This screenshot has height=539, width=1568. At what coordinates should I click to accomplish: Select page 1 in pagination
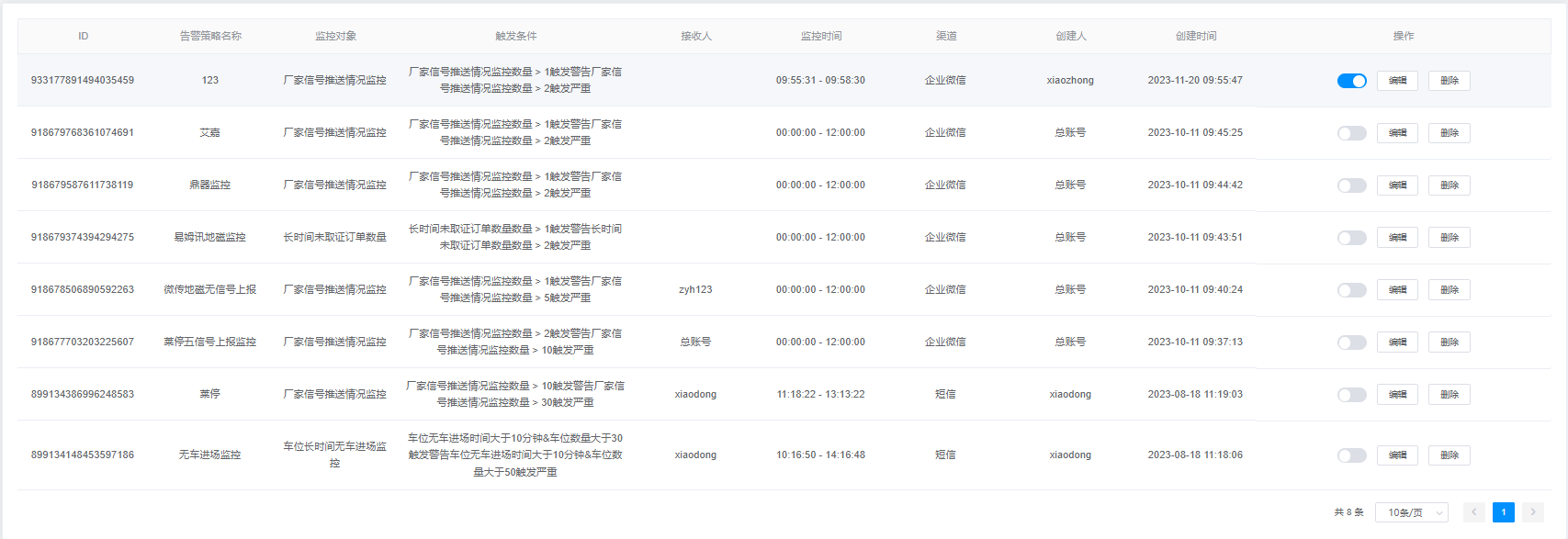click(x=1504, y=512)
